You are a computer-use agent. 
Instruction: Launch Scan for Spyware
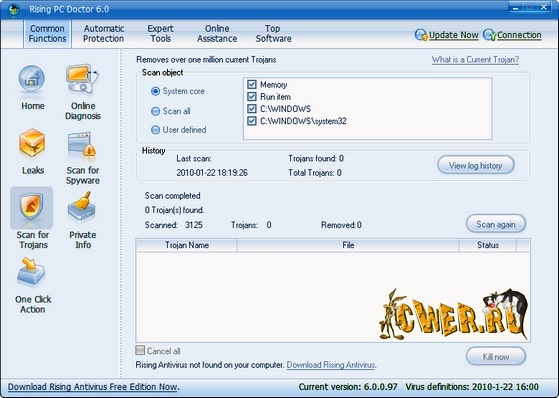click(82, 146)
